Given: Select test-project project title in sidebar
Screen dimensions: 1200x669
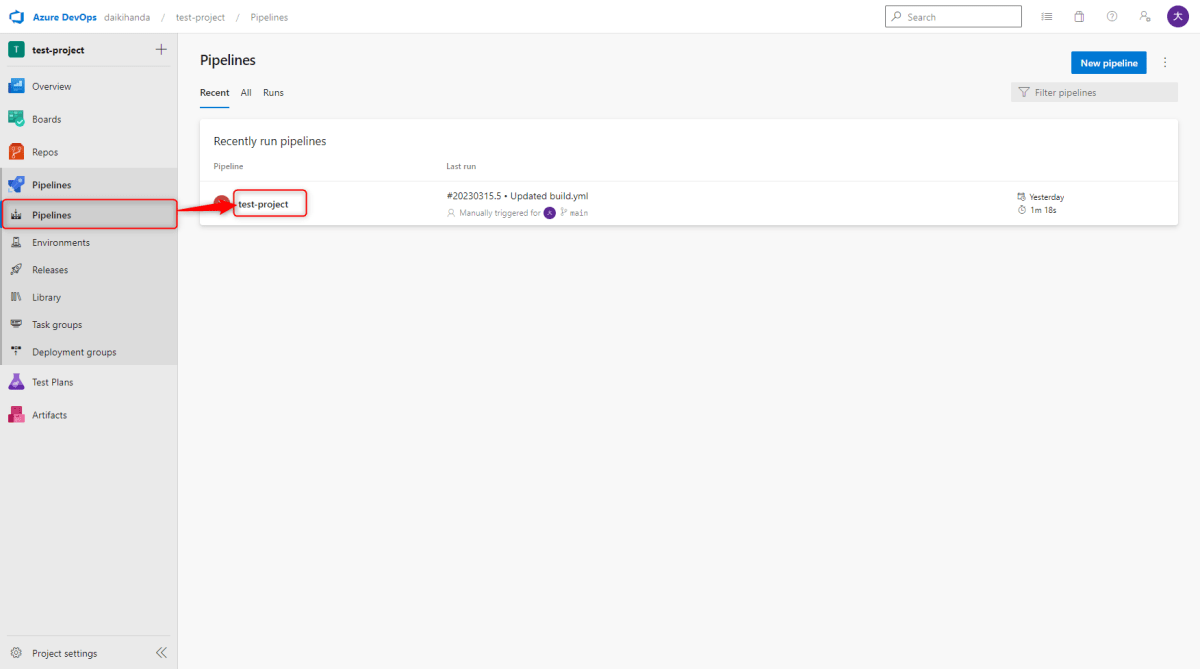Looking at the screenshot, I should pos(58,50).
